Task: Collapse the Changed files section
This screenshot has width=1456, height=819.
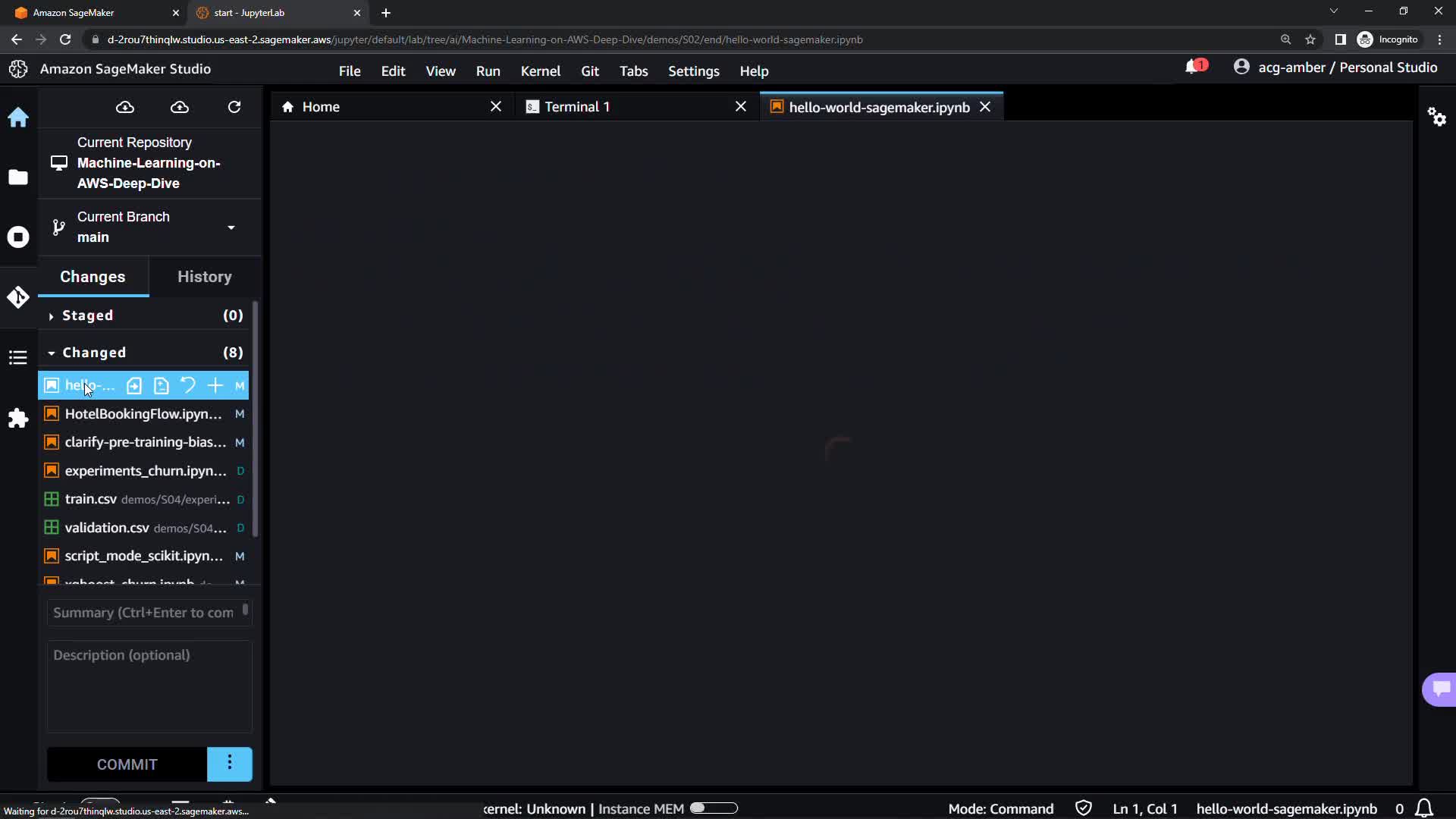Action: coord(52,353)
